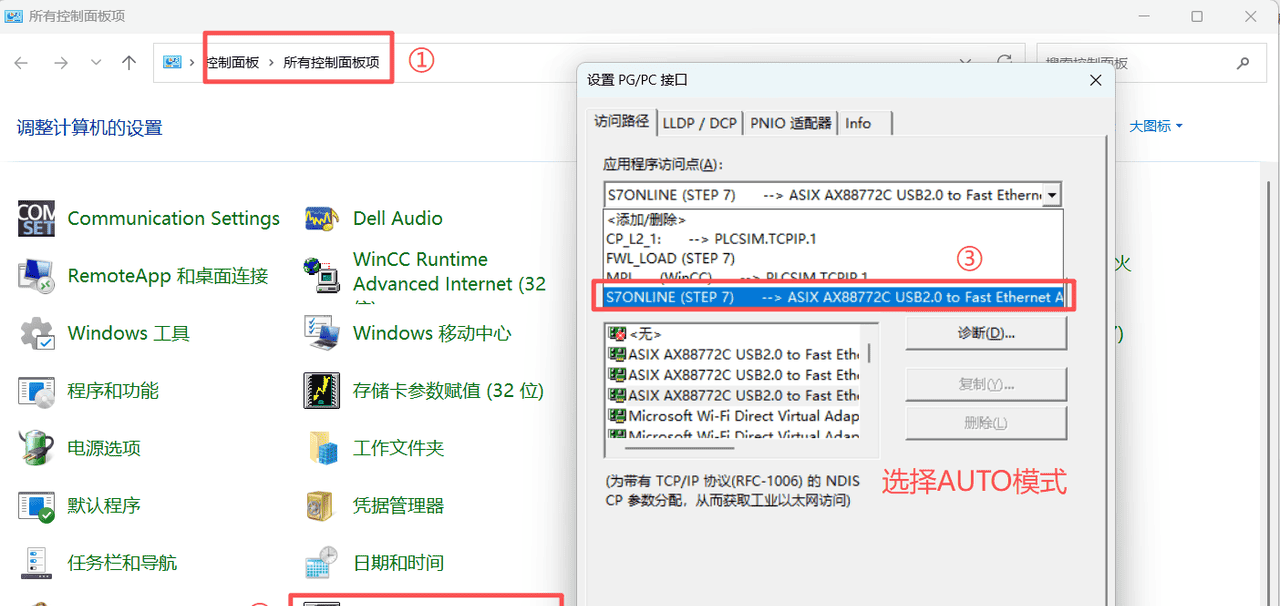Click the 诊断(D)... button

[x=985, y=333]
